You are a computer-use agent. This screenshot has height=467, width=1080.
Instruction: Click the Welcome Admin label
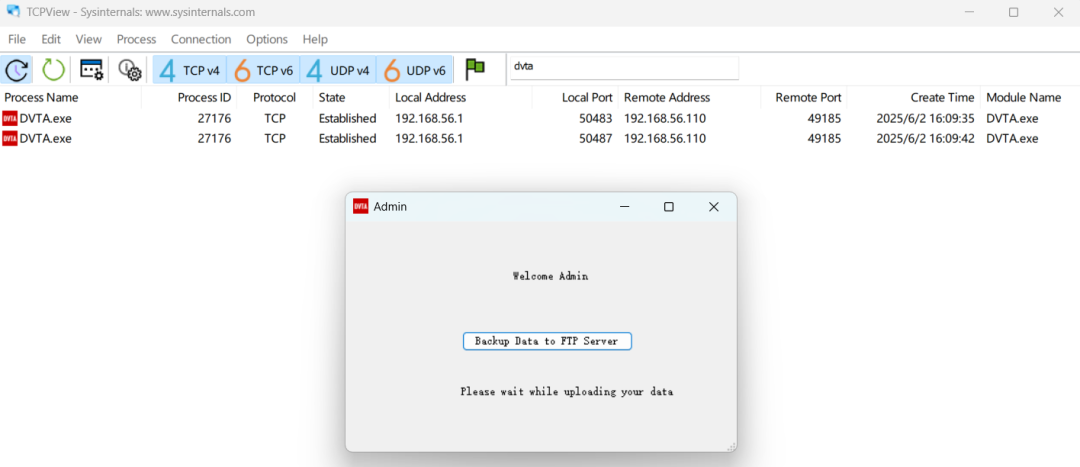[x=550, y=276]
